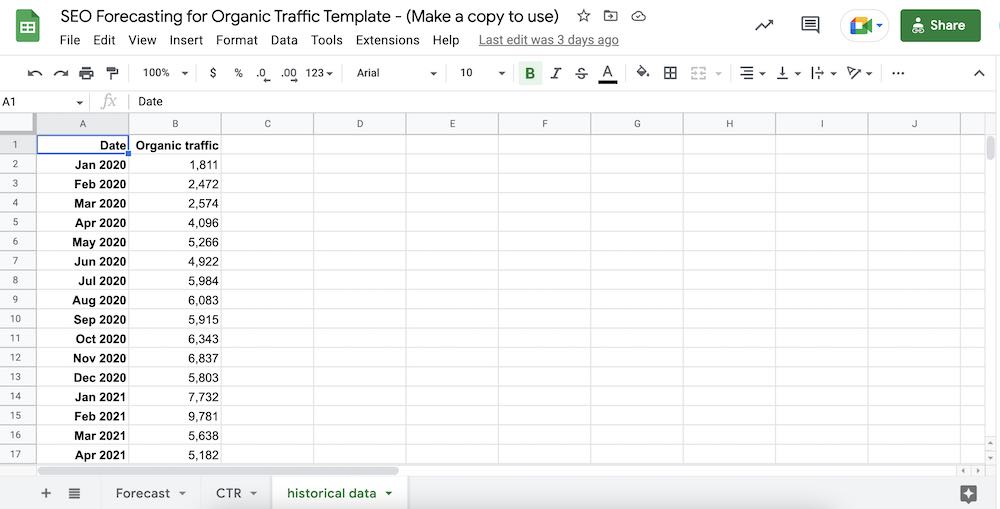Open fill color picker
Viewport: 1000px width, 509px height.
(643, 73)
